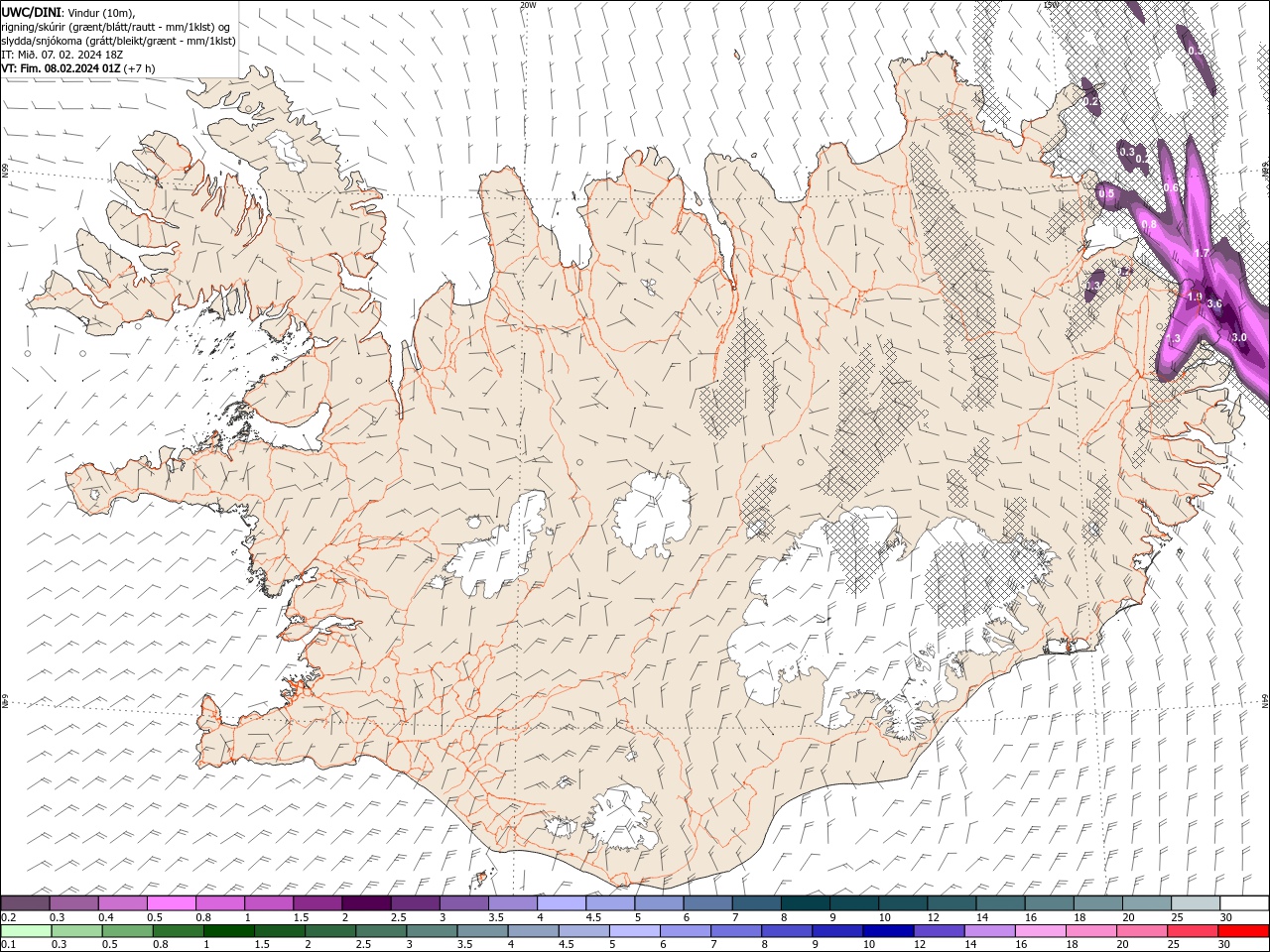The image size is (1270, 952).
Task: Click the title text "UWC/DINI: Vindur (10m)"
Action: [67, 12]
